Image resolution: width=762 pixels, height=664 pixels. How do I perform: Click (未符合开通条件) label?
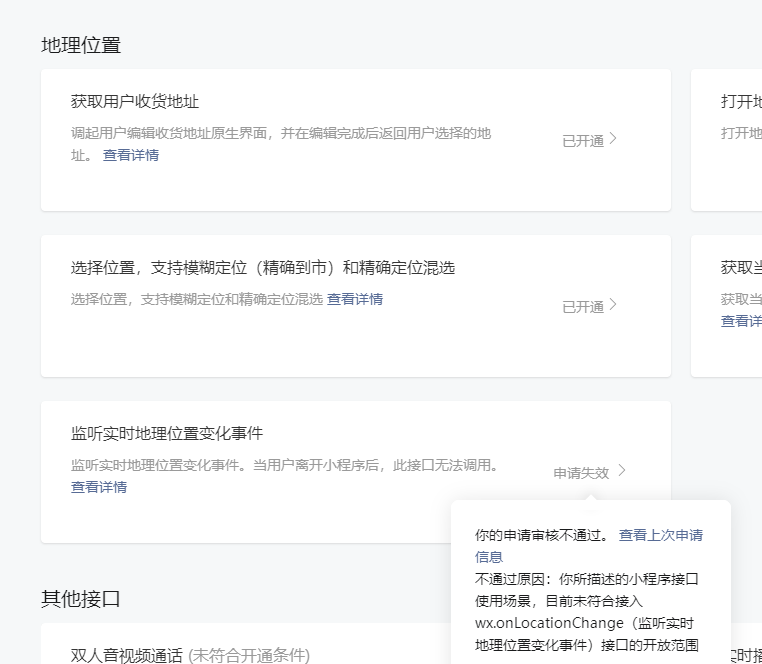249,655
